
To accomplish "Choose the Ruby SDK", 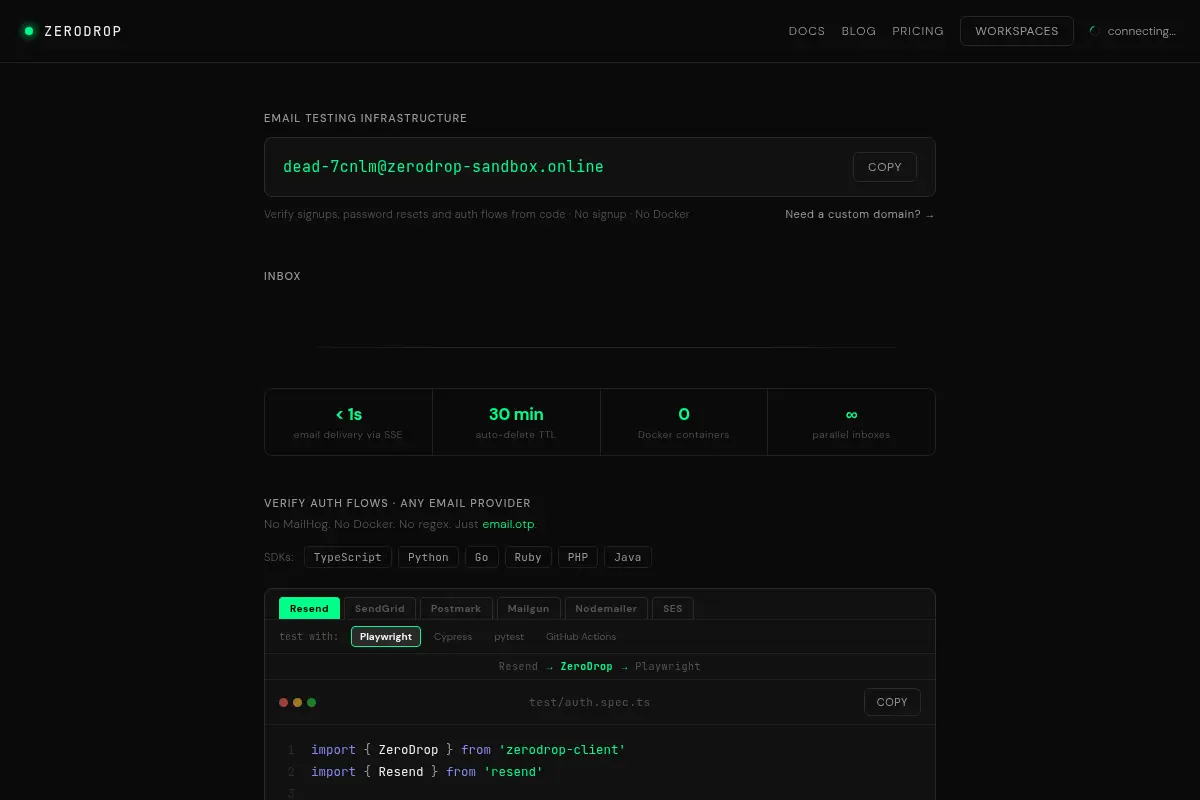I will [528, 557].
